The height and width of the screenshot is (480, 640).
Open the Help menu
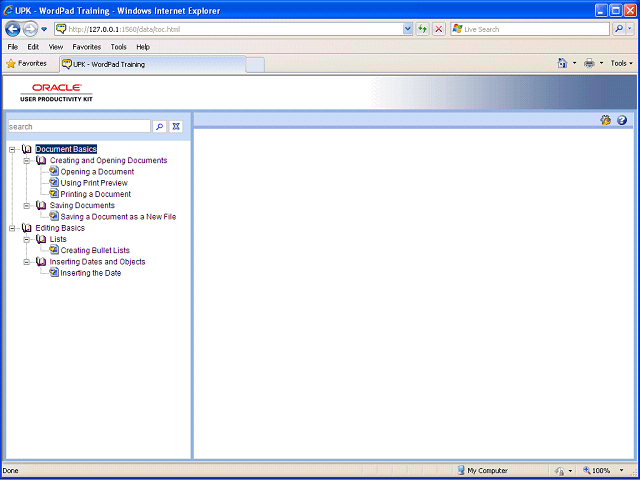pyautogui.click(x=143, y=47)
